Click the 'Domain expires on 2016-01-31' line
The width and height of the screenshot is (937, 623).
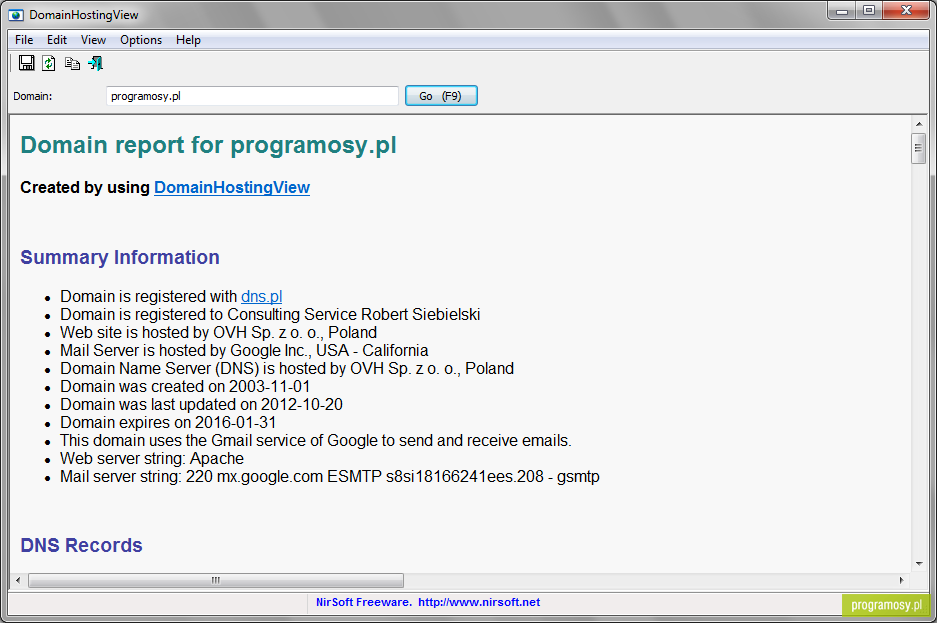pos(169,422)
